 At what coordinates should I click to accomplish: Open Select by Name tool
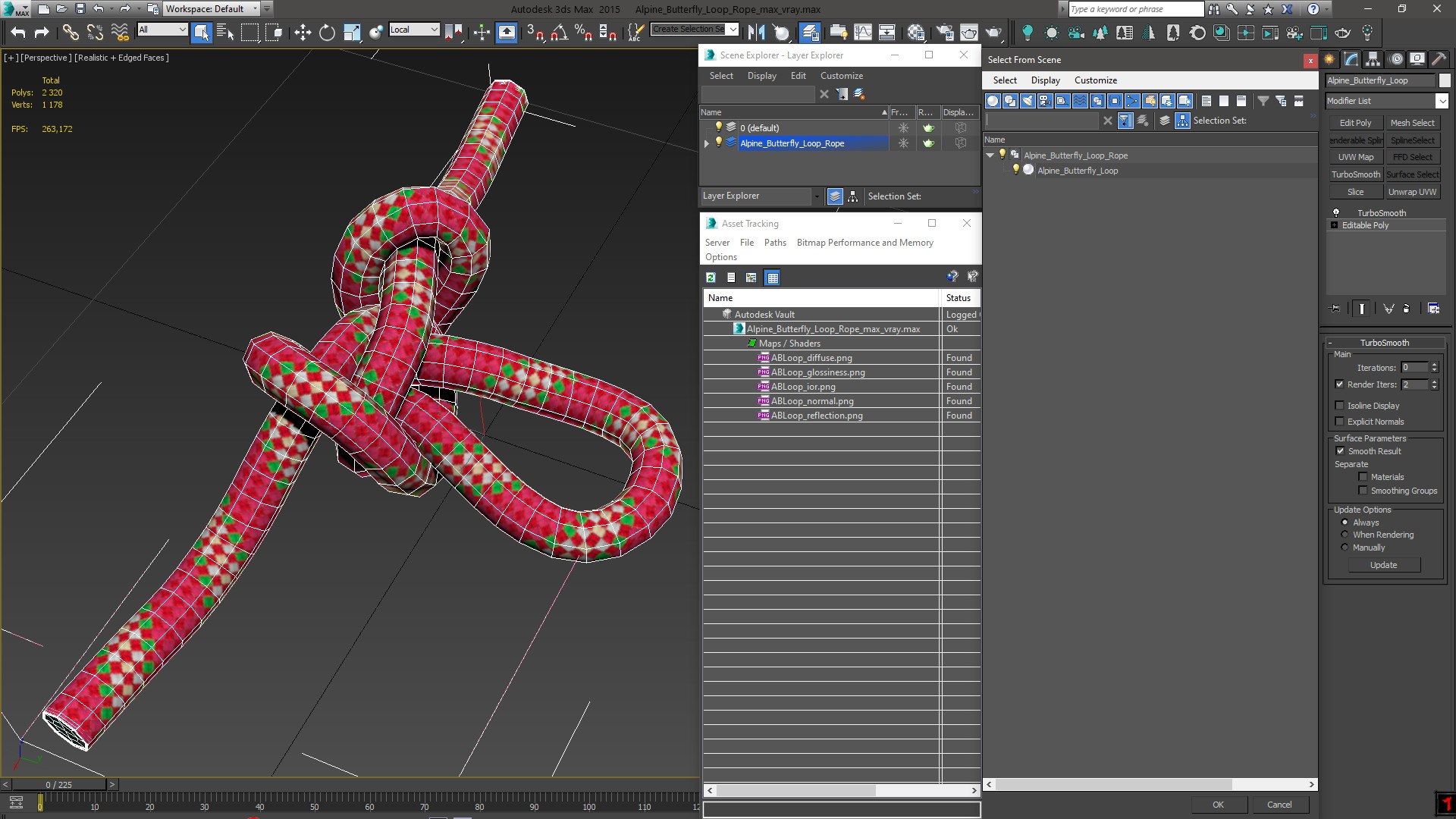tap(225, 32)
